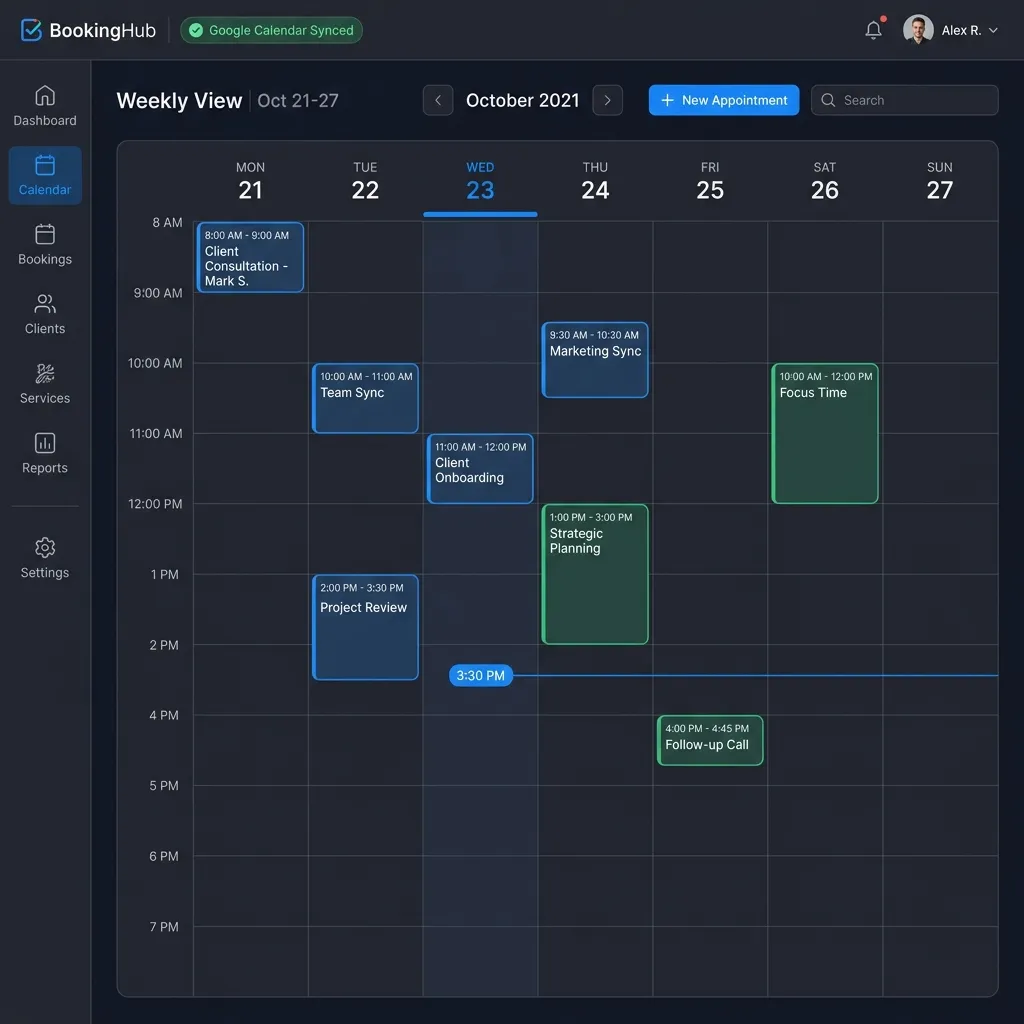Open Bookings in the sidebar
Image resolution: width=1024 pixels, height=1024 pixels.
pyautogui.click(x=44, y=245)
